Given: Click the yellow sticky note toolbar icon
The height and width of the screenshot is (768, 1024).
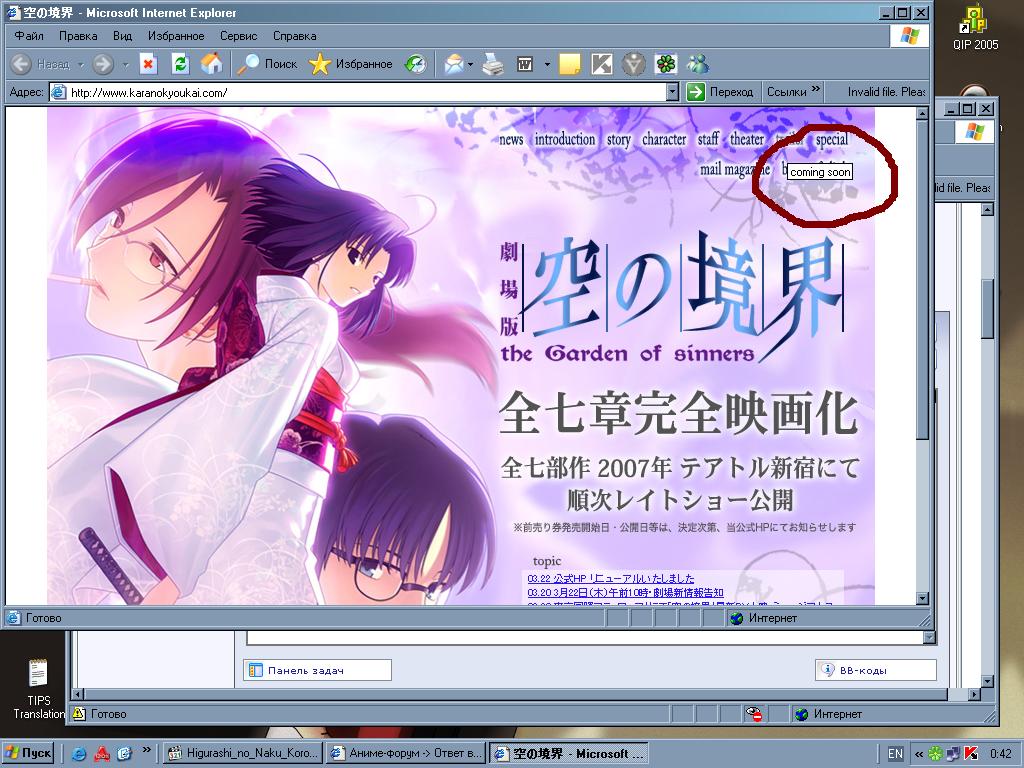Looking at the screenshot, I should pyautogui.click(x=569, y=64).
